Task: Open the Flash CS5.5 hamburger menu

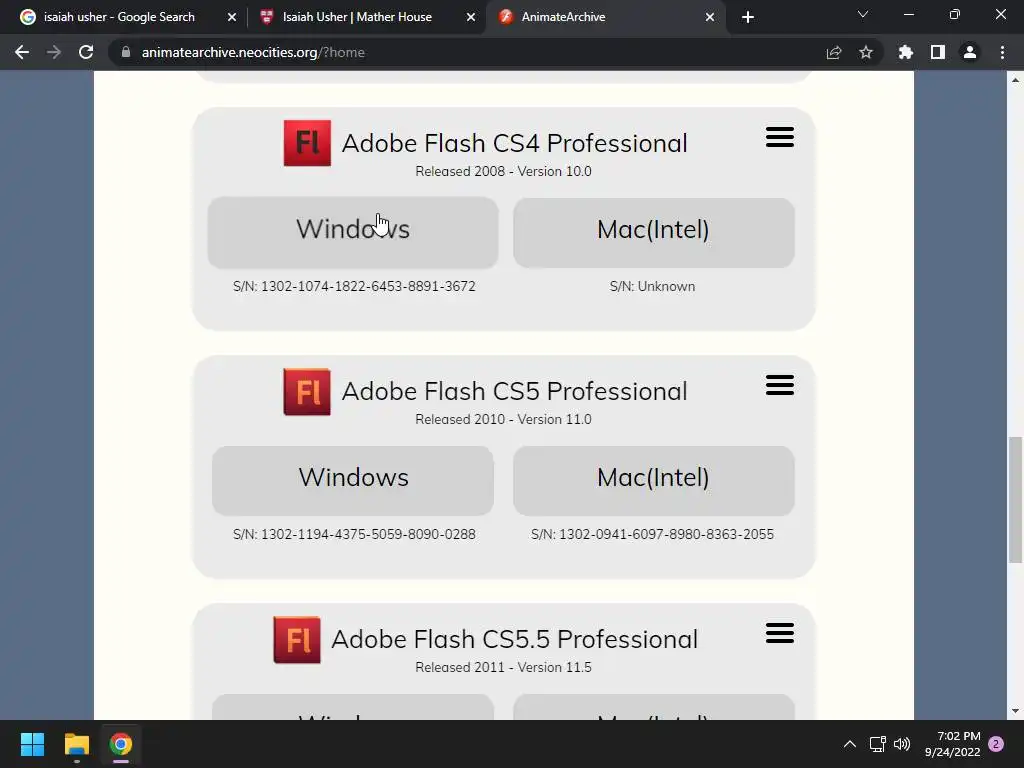Action: (x=780, y=633)
